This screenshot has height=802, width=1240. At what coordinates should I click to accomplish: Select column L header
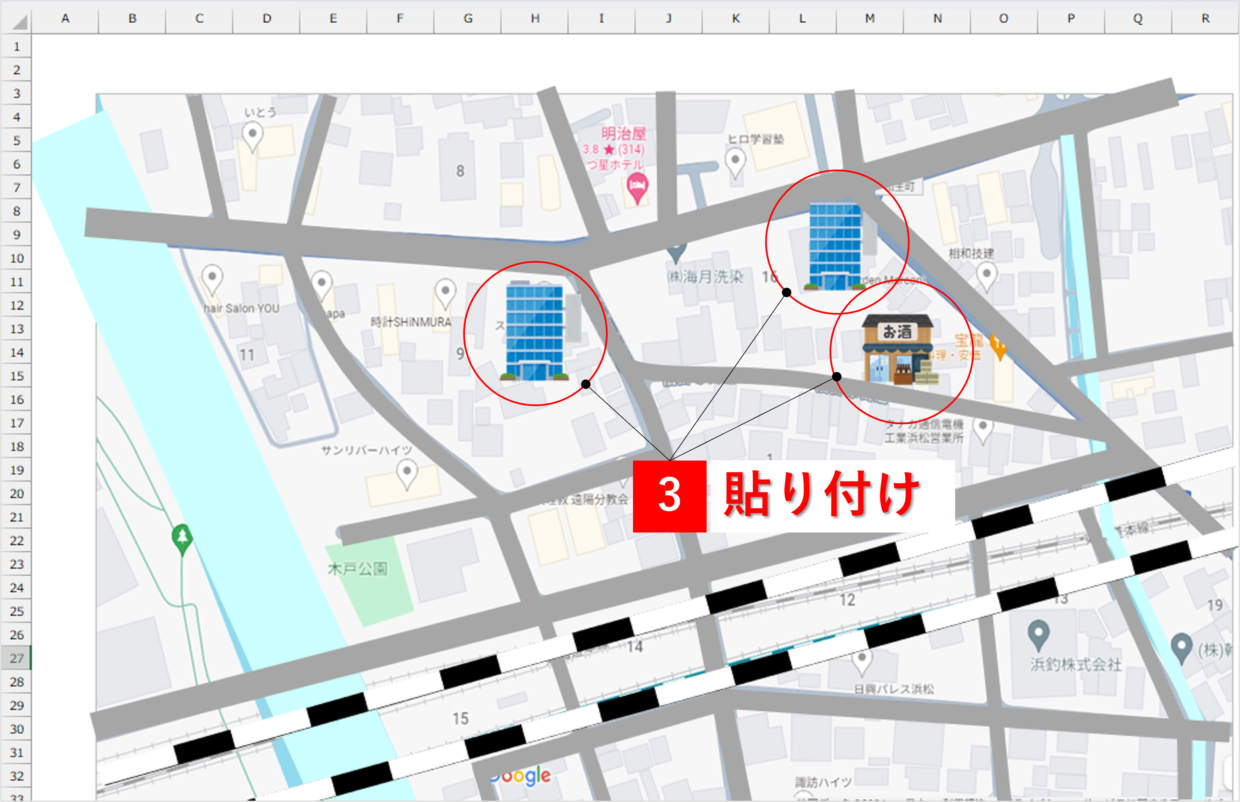tap(803, 18)
